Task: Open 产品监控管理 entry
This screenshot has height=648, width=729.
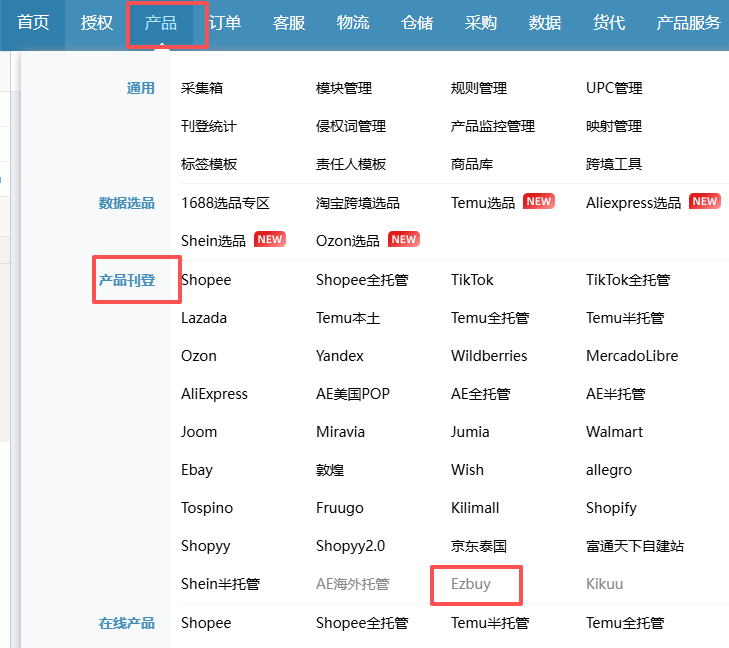Action: pos(493,126)
